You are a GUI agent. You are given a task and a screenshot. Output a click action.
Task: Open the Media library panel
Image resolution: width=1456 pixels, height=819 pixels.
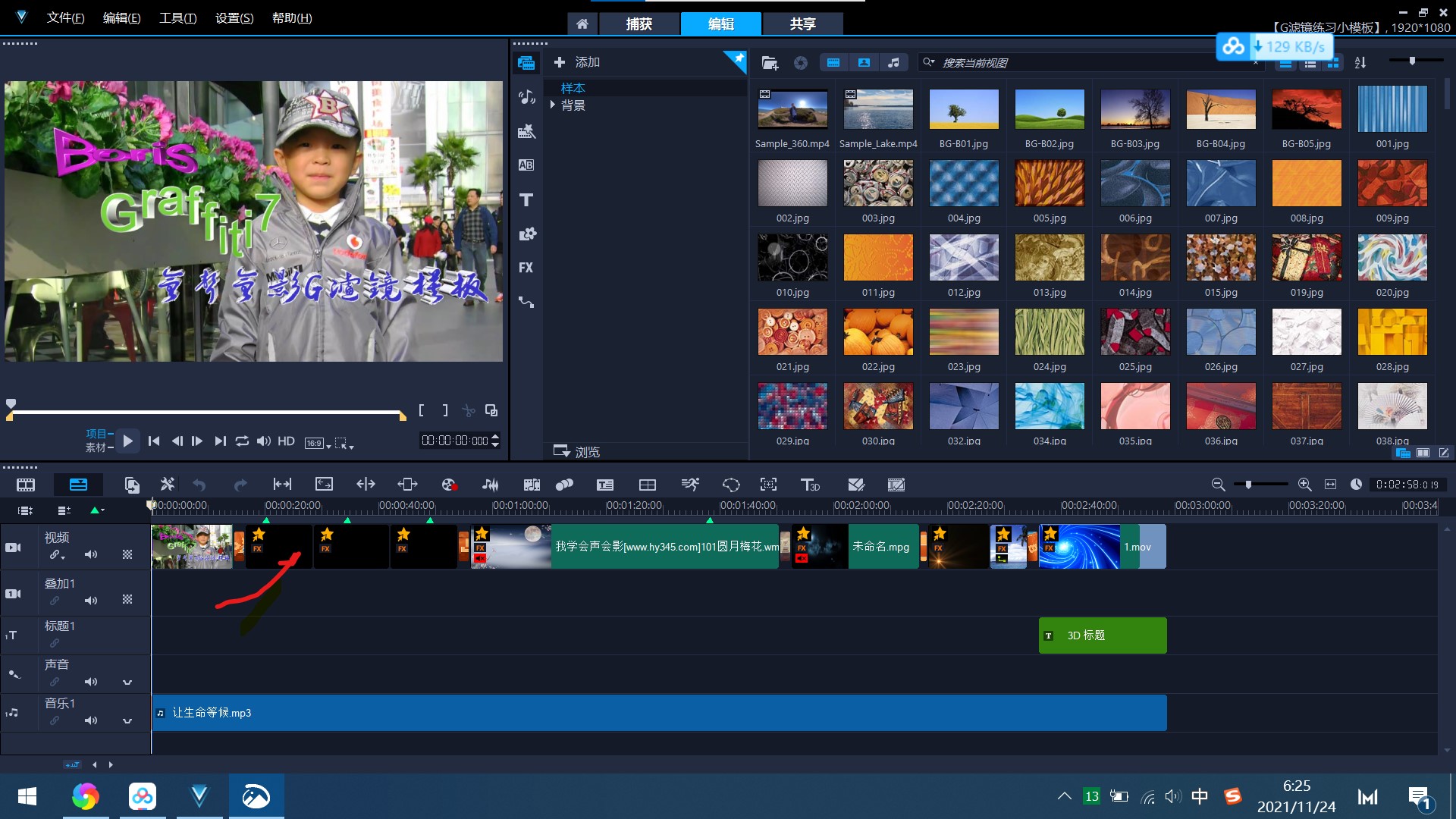[526, 63]
